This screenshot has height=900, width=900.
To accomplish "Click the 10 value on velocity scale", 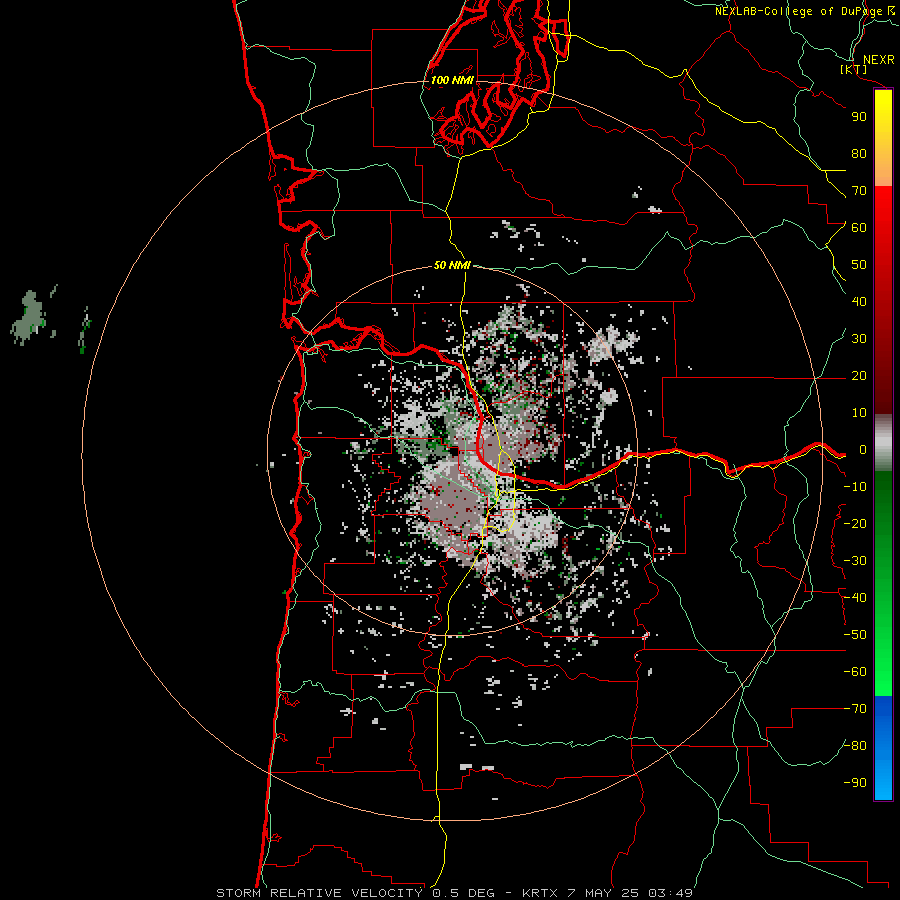I will (x=859, y=413).
